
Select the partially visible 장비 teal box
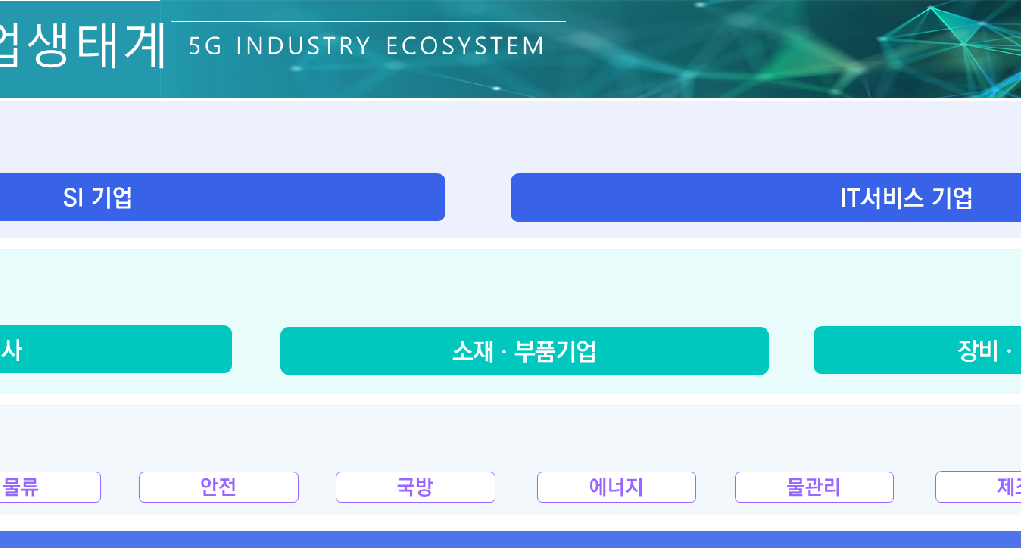click(917, 351)
